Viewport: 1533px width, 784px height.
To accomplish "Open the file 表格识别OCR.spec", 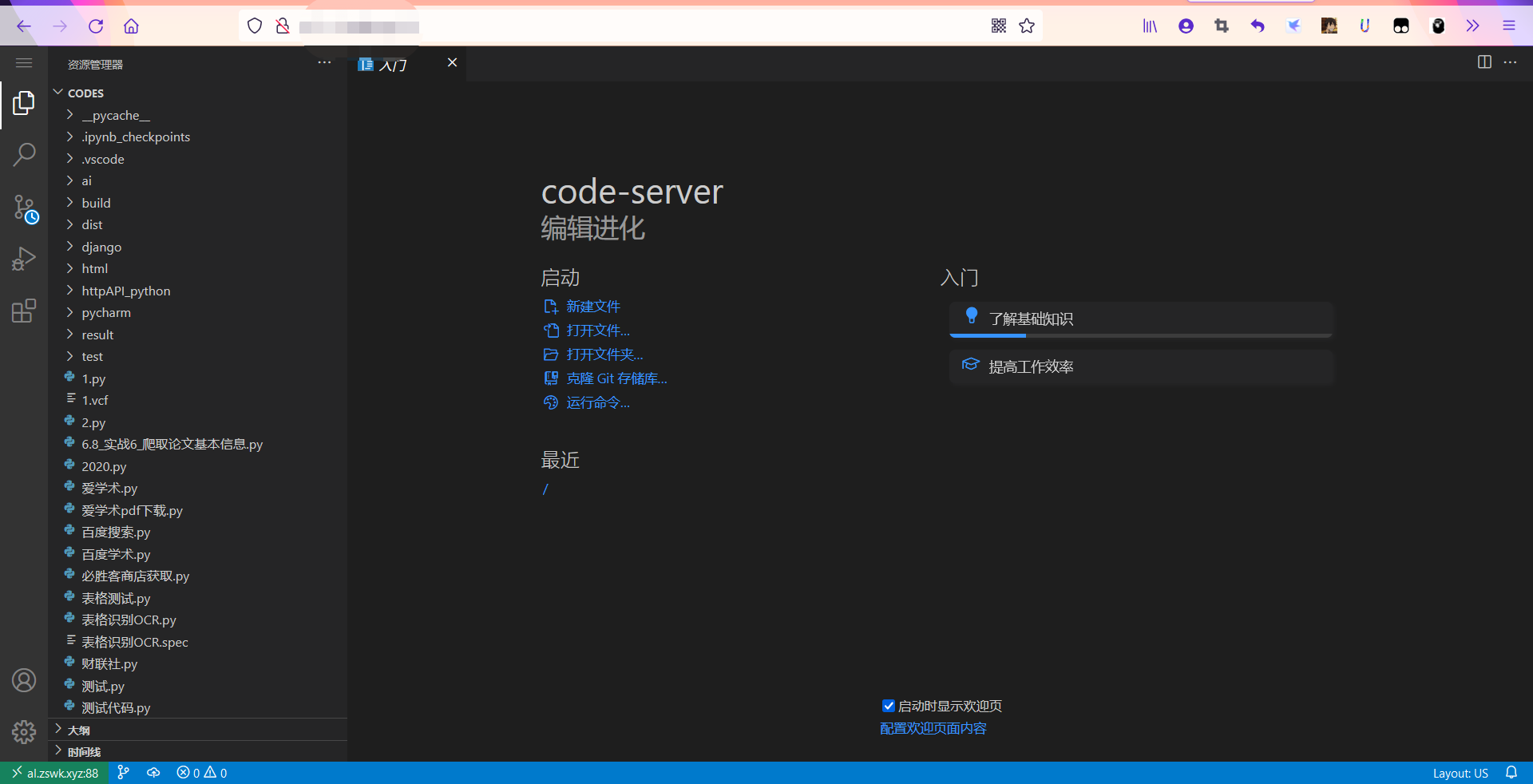I will pyautogui.click(x=197, y=642).
